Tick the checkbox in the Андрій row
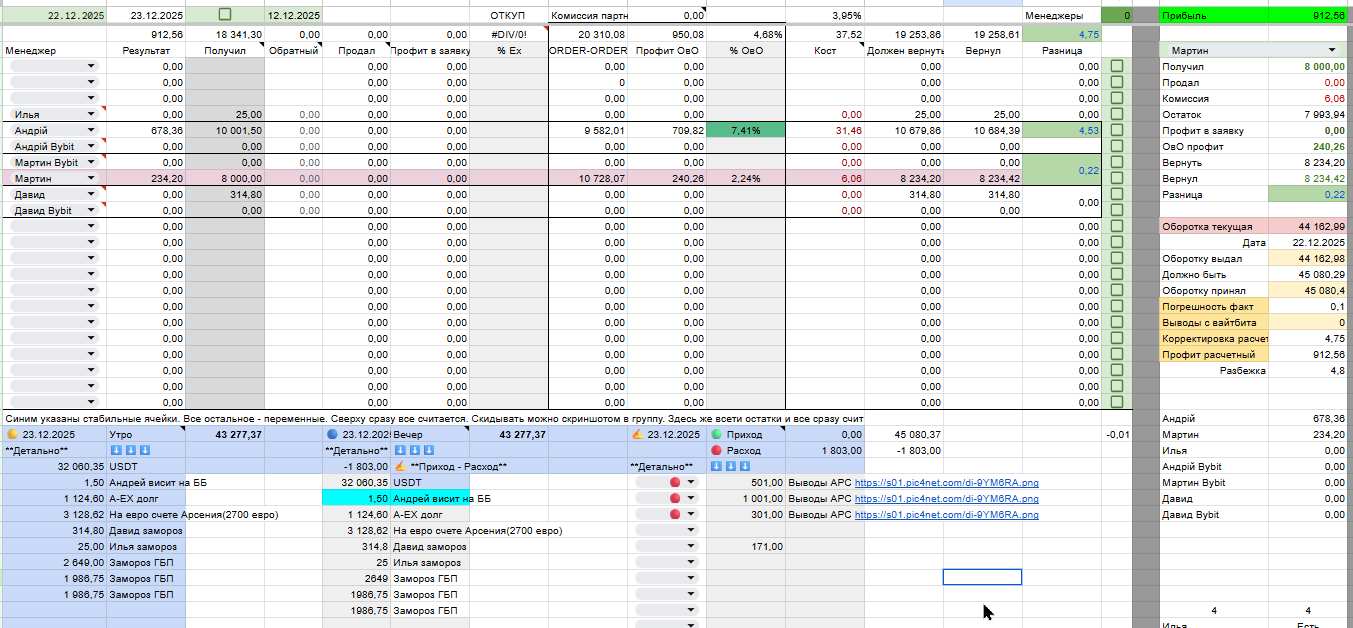Screen dimensions: 1353x628 pyautogui.click(x=1117, y=130)
